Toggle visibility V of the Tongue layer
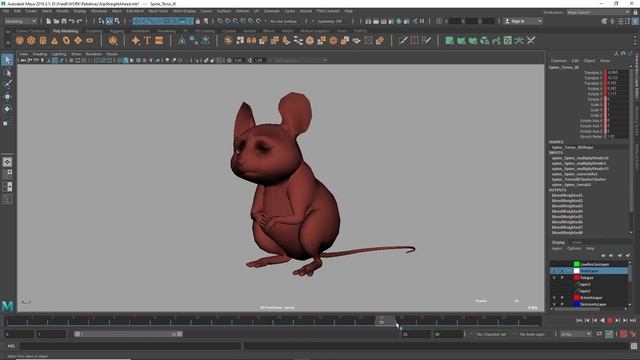Screen dimensions: 640x360 click(x=554, y=278)
